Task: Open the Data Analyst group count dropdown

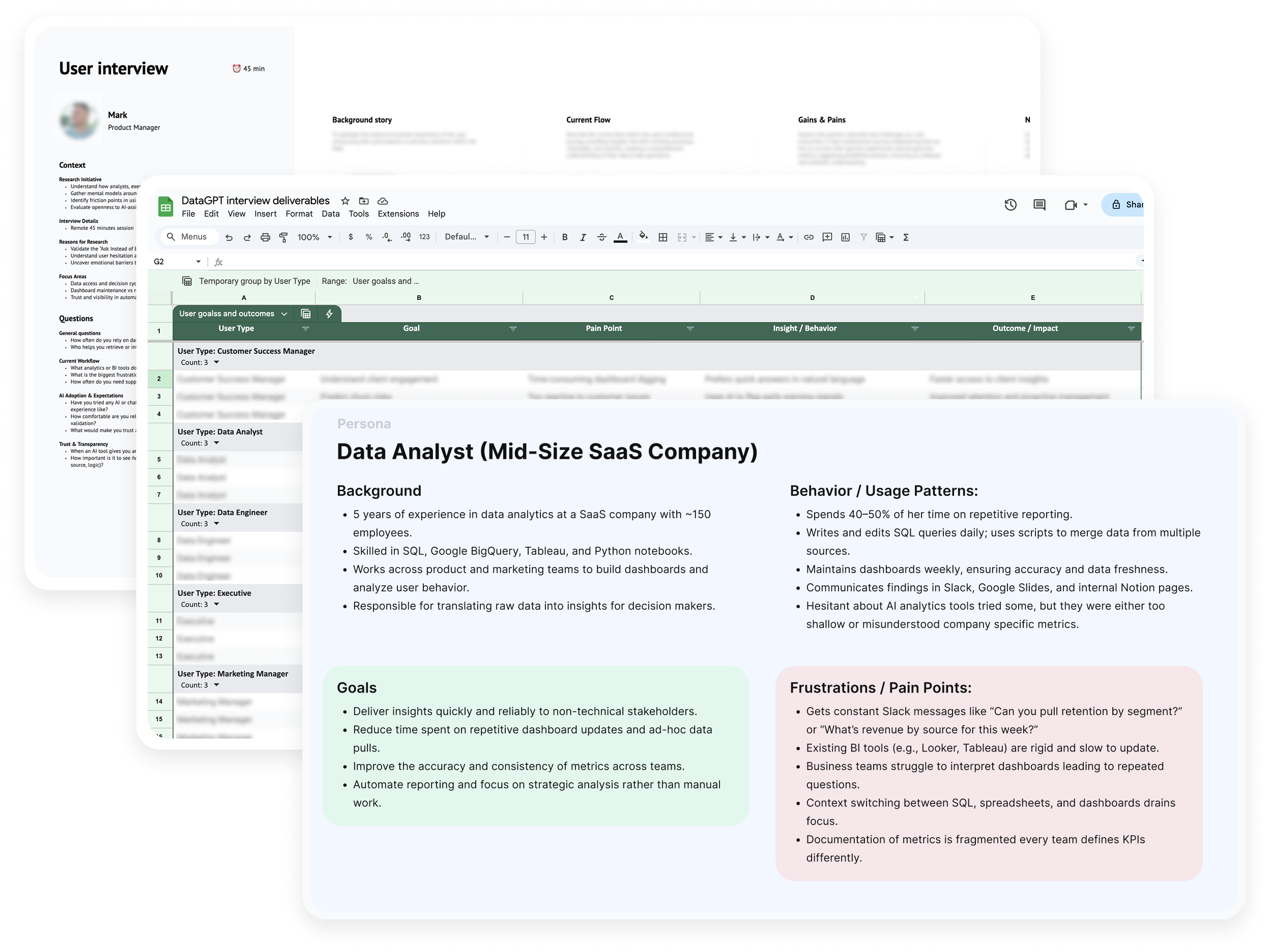Action: [x=216, y=443]
